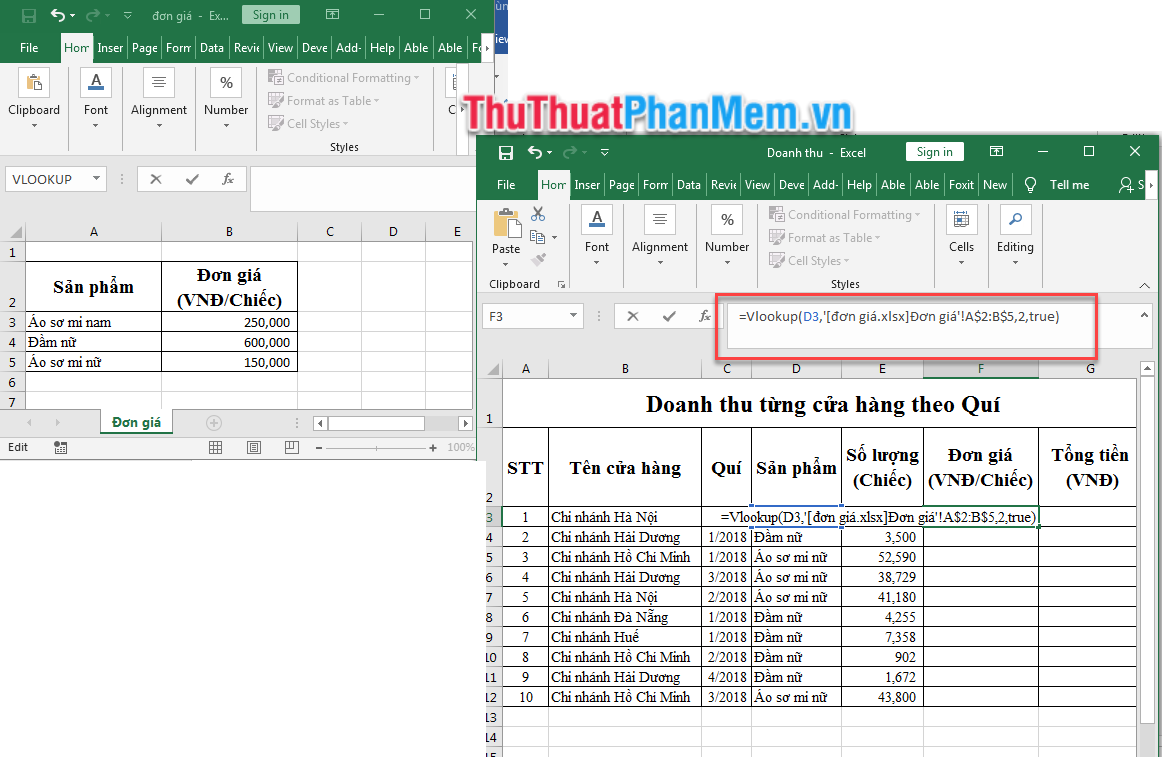Click the zoom plus on the zoom slider
The image size is (1162, 757).
[x=433, y=447]
